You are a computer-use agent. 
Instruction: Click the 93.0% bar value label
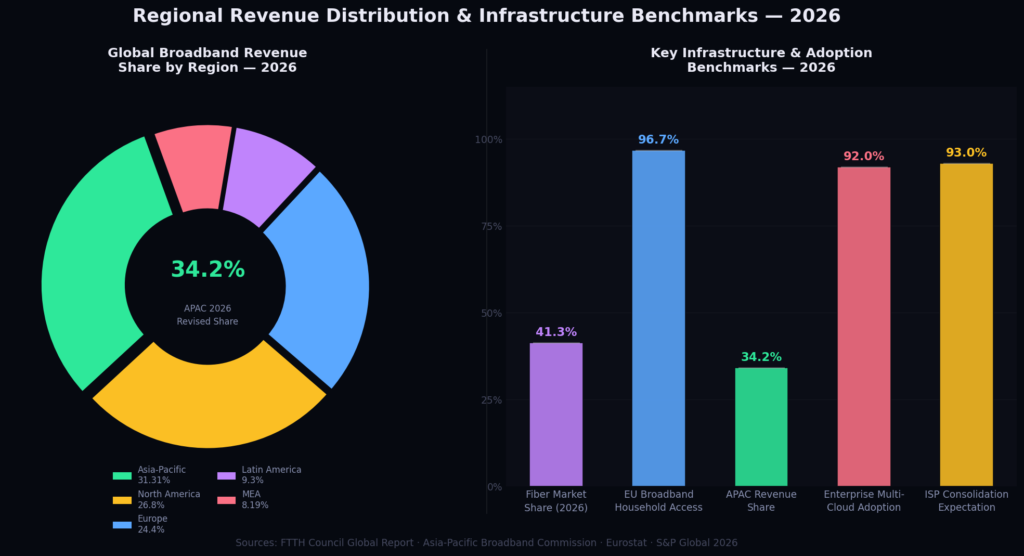pyautogui.click(x=966, y=152)
